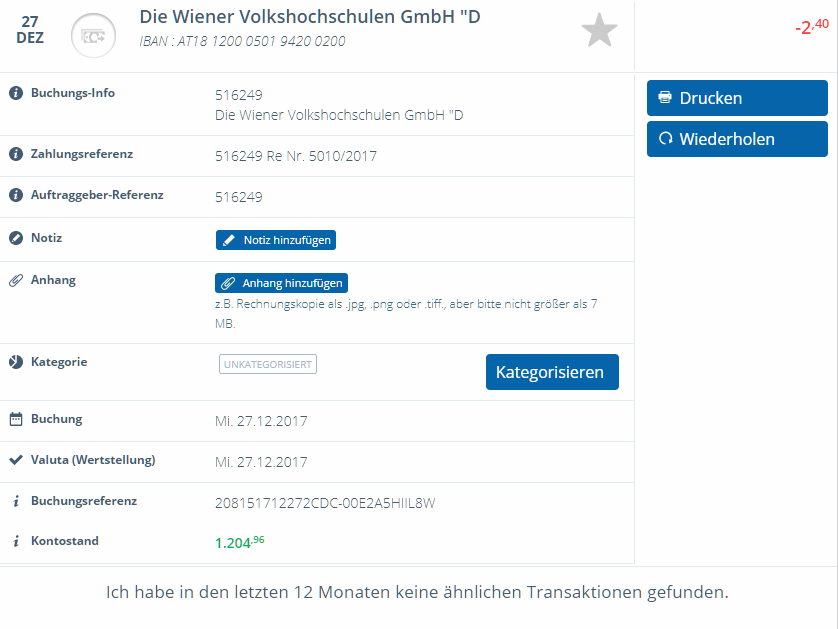Click the Buchungs-Info number 516249
The image size is (838, 629).
tap(238, 95)
